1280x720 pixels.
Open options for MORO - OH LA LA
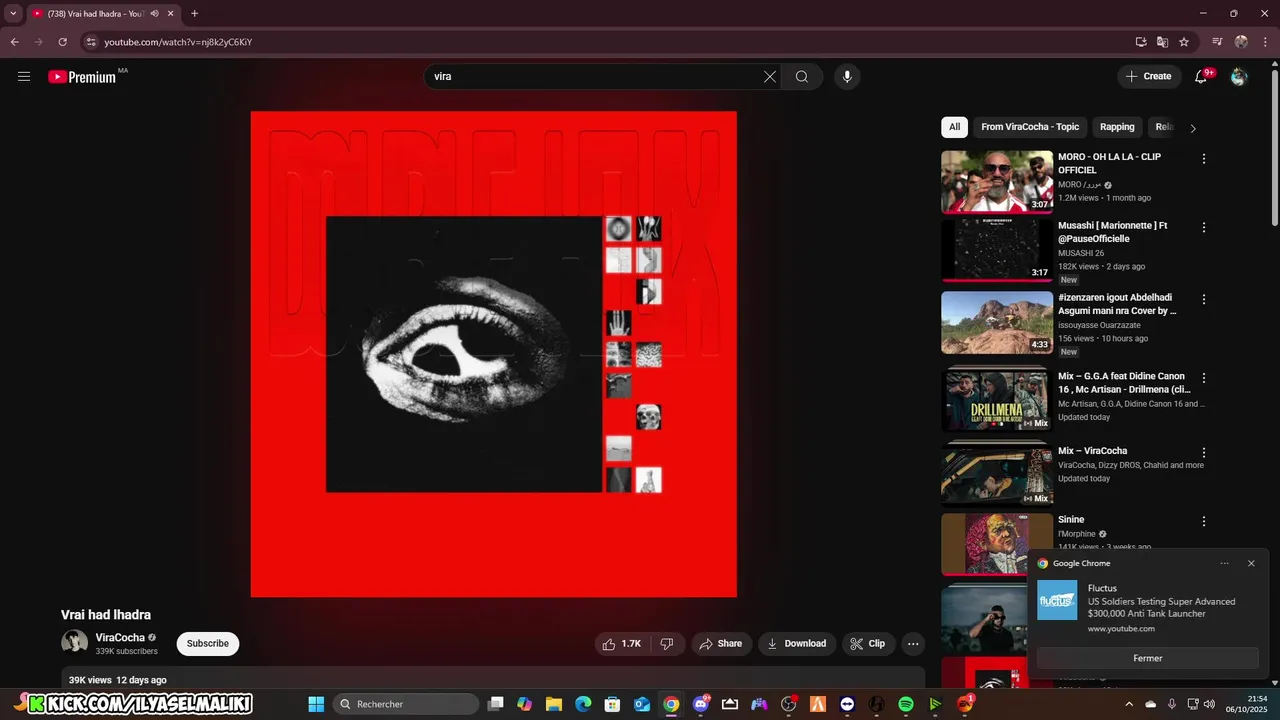[1204, 159]
